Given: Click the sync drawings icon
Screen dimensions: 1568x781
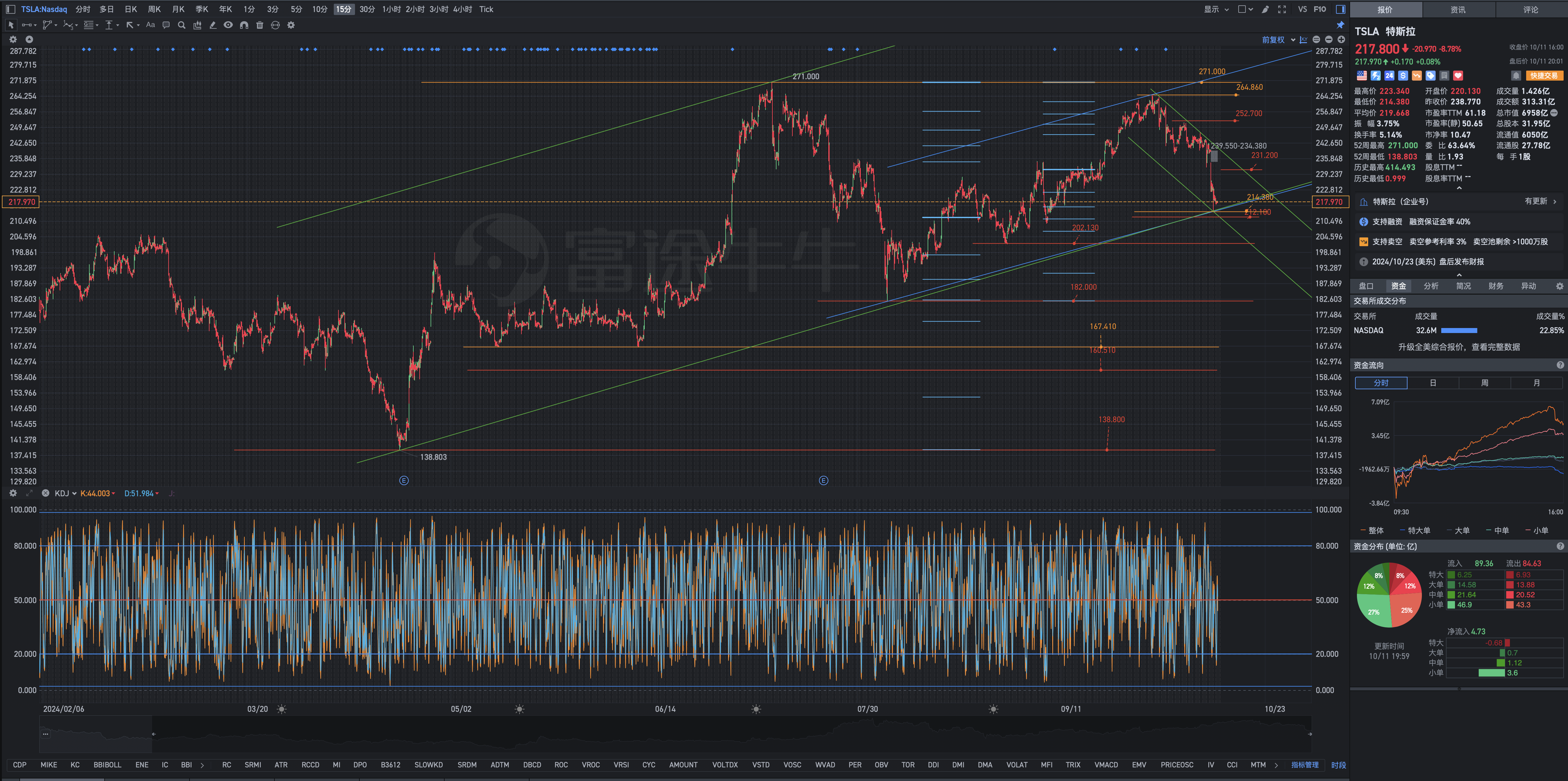Looking at the screenshot, I should click(275, 25).
